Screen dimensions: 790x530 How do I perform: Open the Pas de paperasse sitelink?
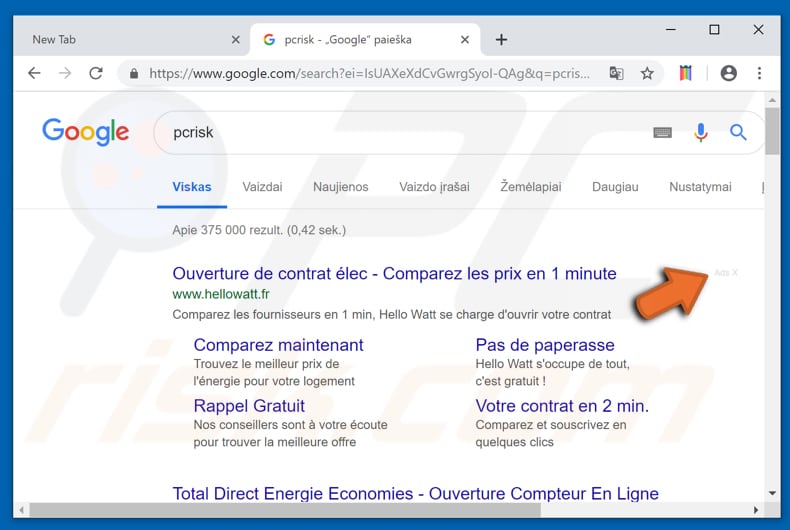pos(545,345)
